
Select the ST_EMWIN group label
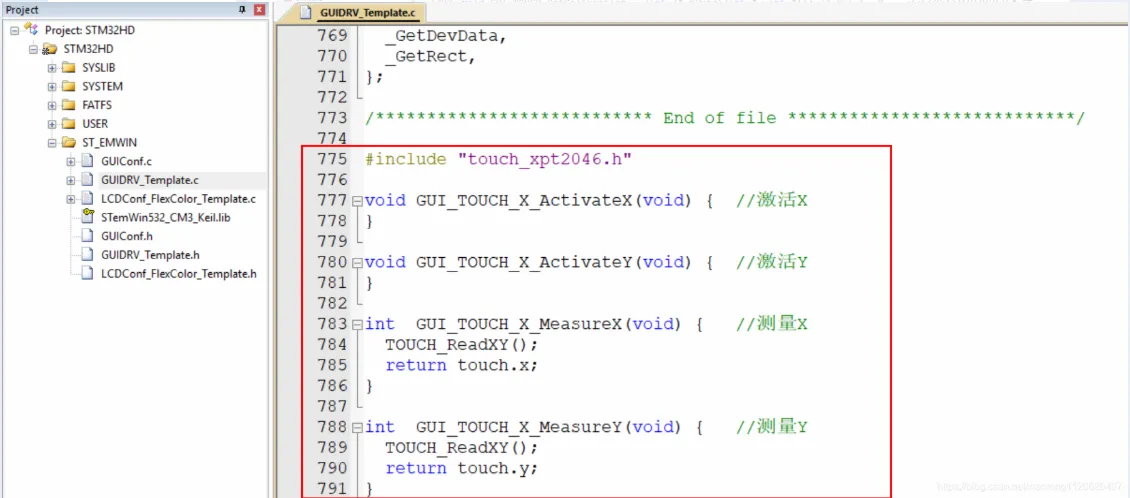point(108,143)
